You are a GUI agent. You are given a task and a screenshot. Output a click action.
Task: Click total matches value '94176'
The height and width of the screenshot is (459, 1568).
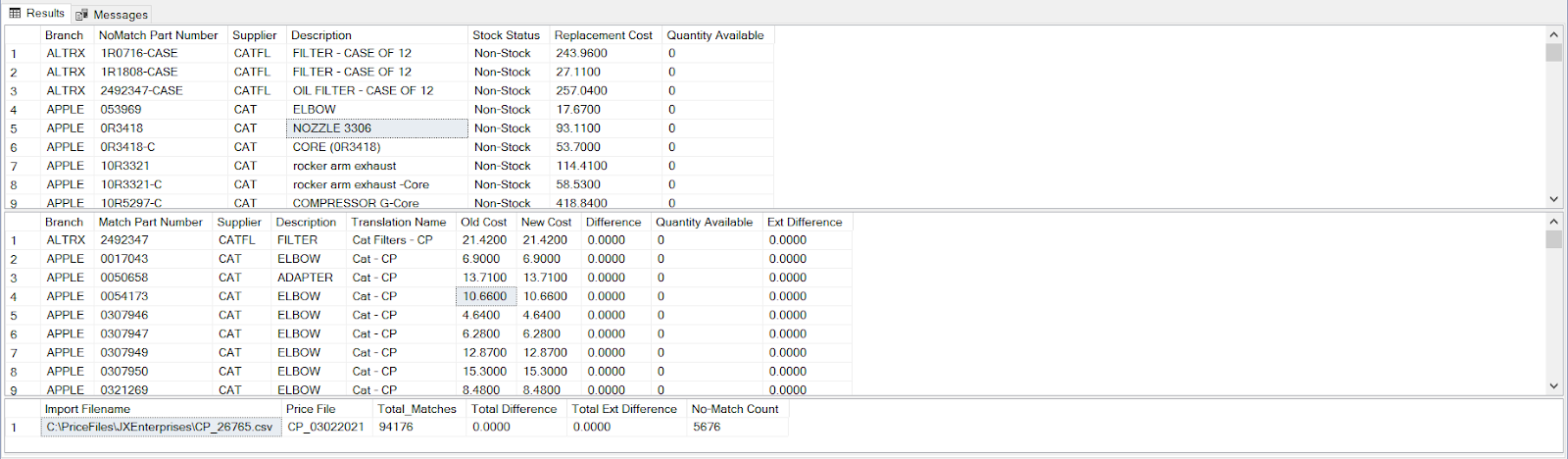pos(420,428)
